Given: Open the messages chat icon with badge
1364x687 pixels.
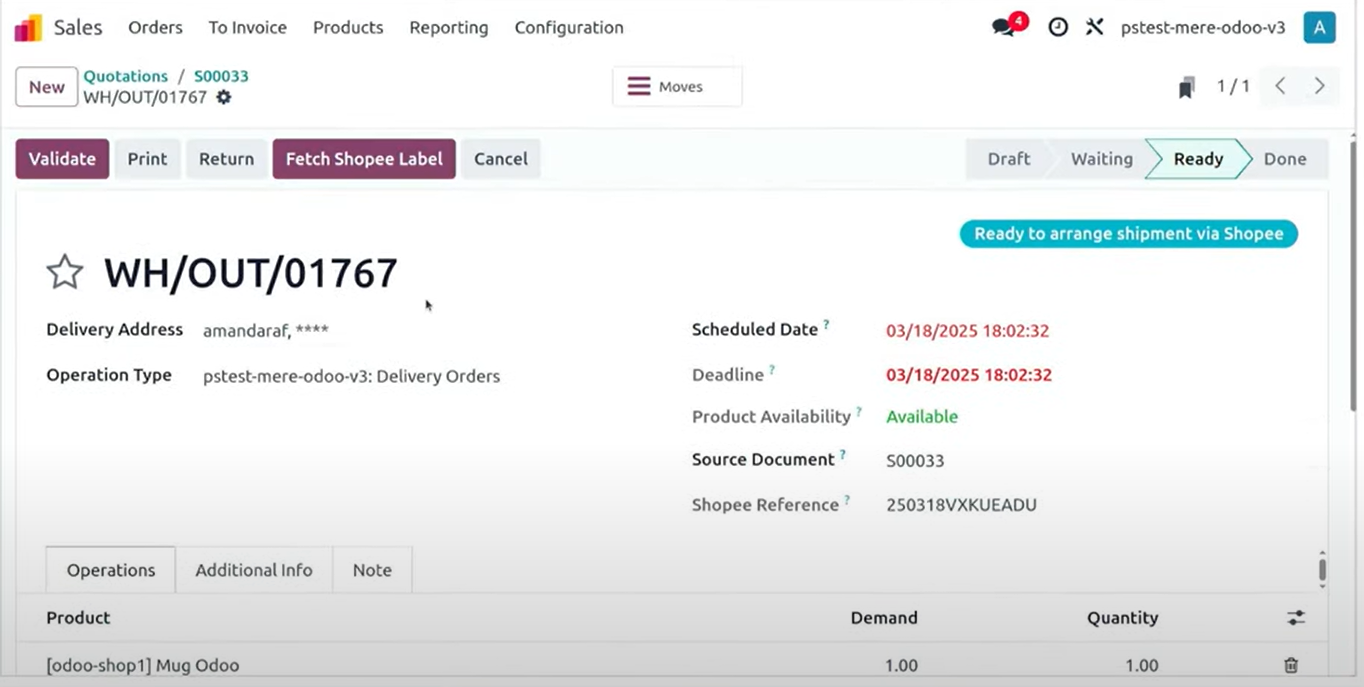Looking at the screenshot, I should [x=1008, y=25].
